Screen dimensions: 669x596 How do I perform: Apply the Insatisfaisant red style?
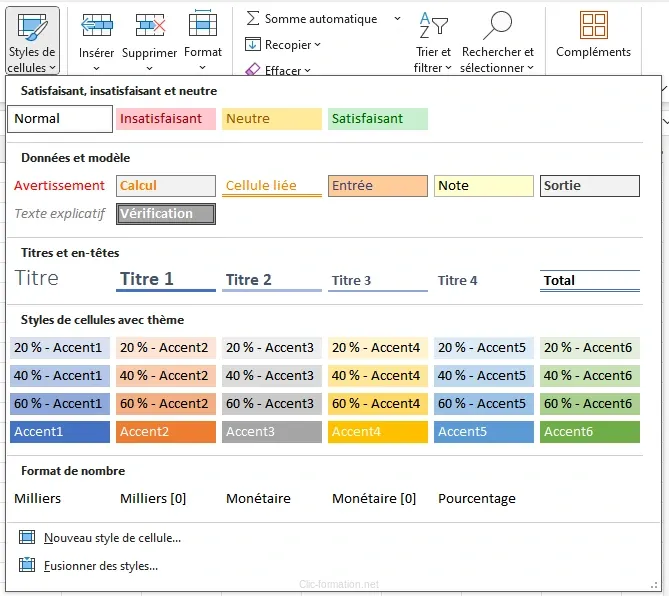tap(165, 119)
